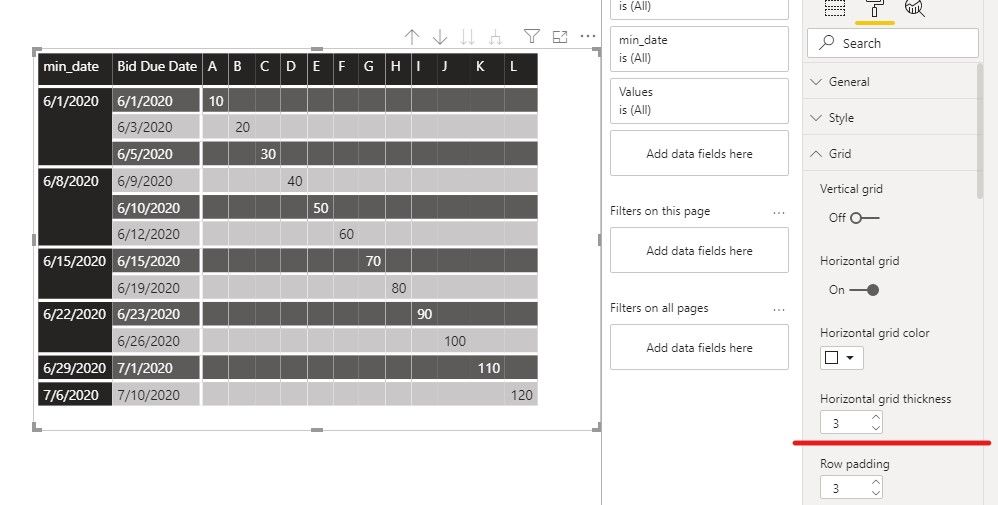
Task: Turn off the Horizontal grid toggle
Action: 864,290
